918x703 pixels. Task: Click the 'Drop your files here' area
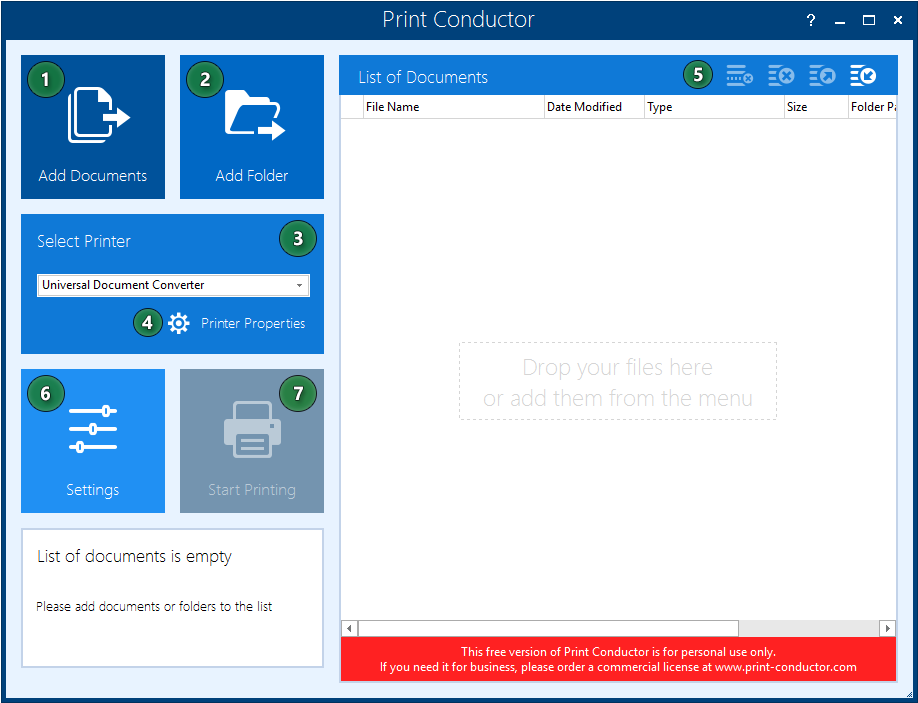tap(618, 381)
